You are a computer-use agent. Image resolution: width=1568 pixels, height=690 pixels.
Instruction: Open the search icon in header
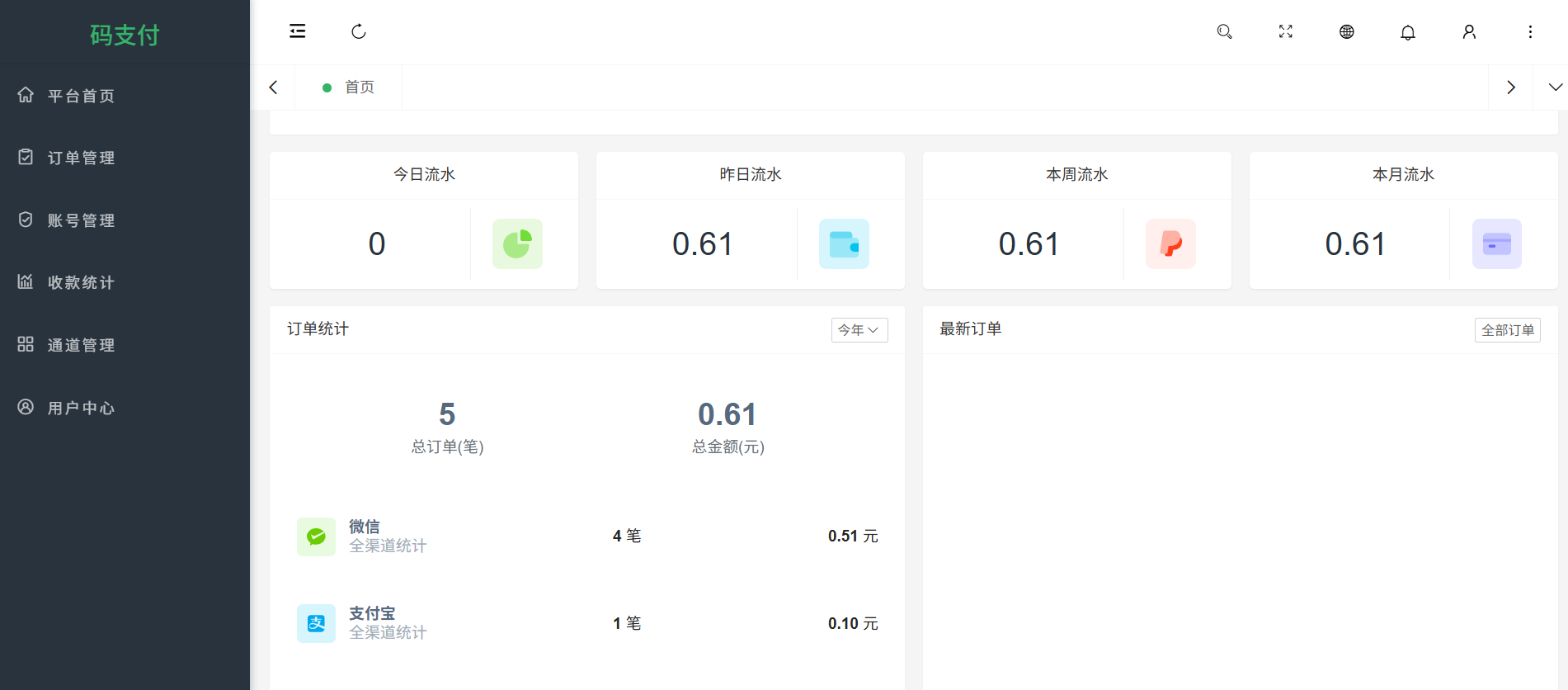click(x=1224, y=31)
